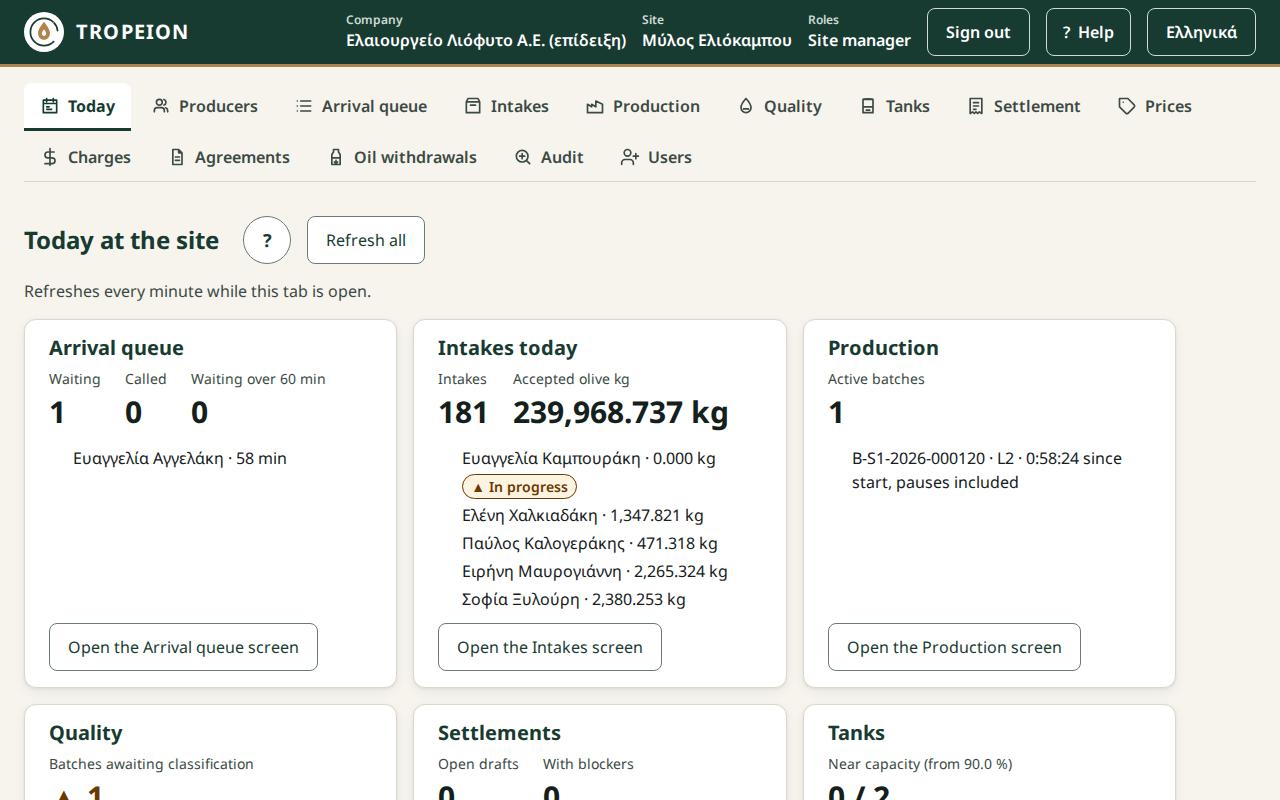Click queue entry Ευαγγελία Αγγελάκη · 58 min
Viewport: 1280px width, 800px height.
pos(180,458)
